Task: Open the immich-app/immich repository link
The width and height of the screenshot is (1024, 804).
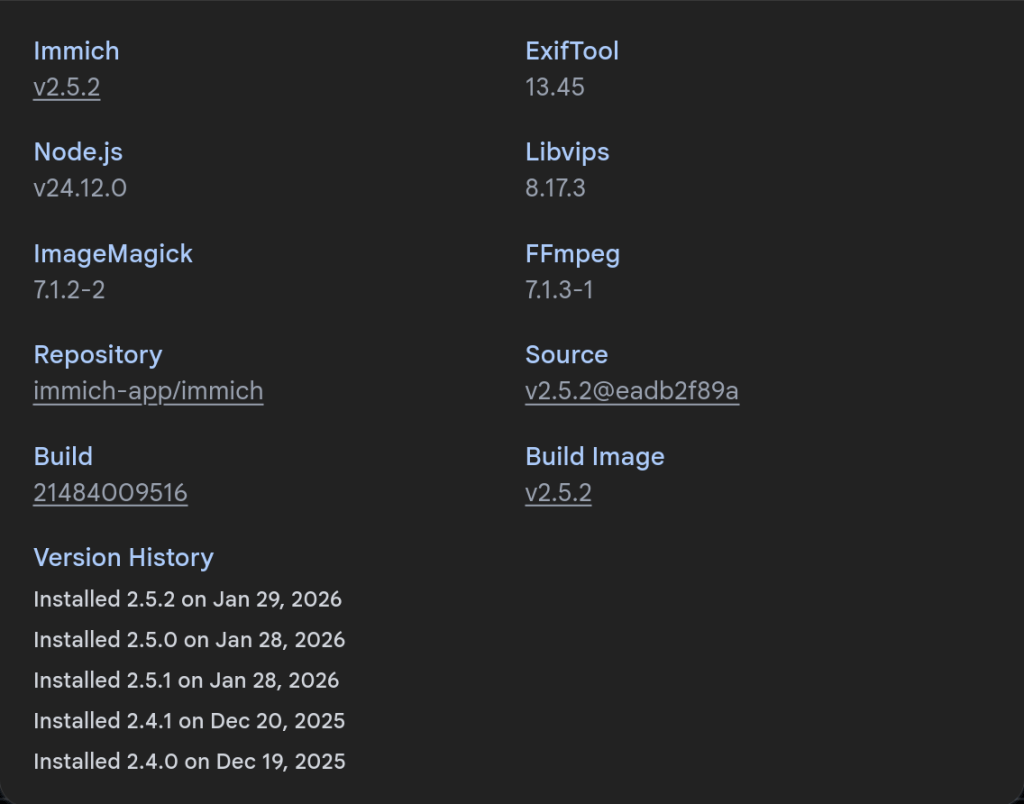Action: pos(148,391)
